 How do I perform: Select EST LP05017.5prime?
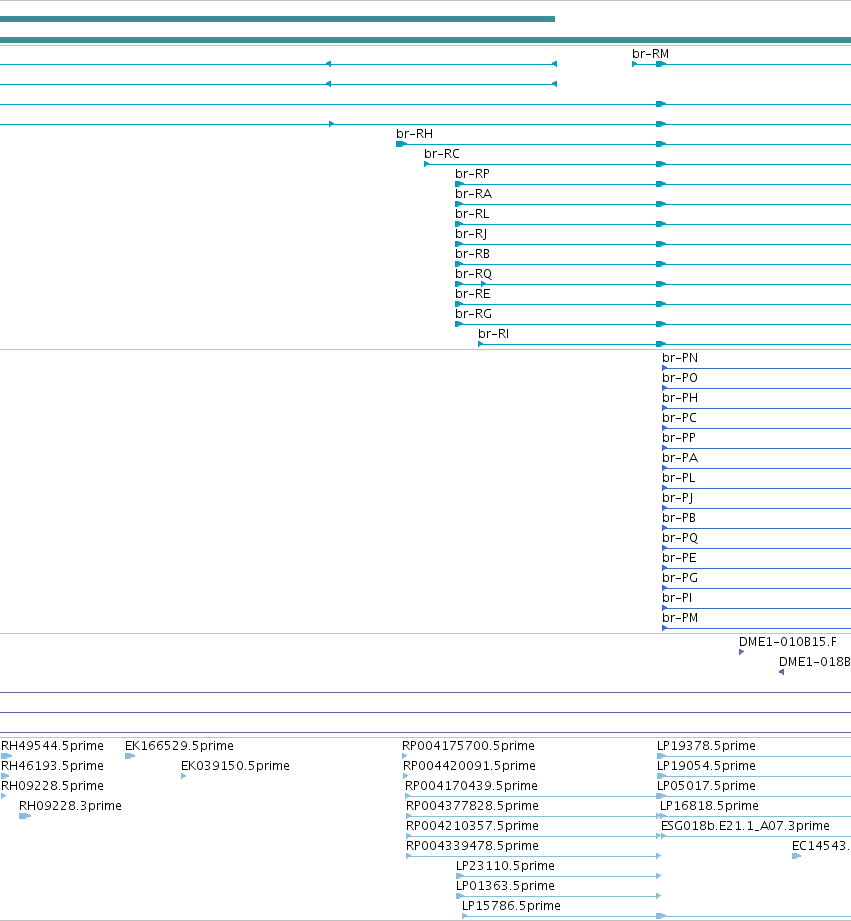(x=706, y=785)
